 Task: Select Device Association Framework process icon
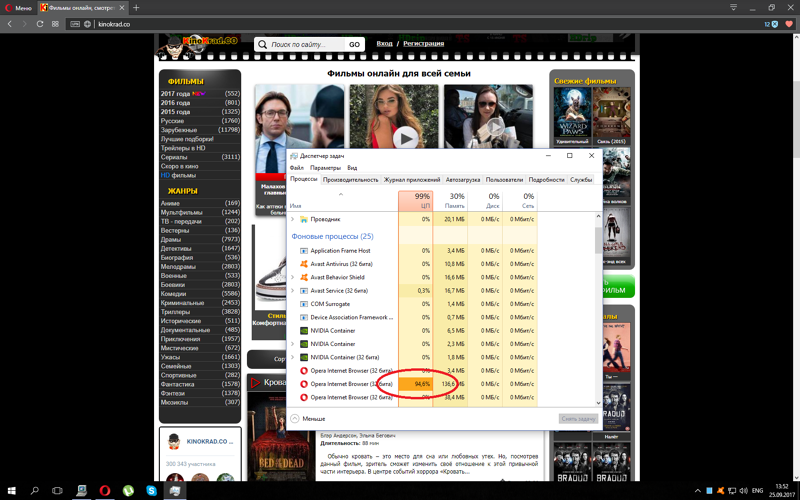pyautogui.click(x=304, y=317)
